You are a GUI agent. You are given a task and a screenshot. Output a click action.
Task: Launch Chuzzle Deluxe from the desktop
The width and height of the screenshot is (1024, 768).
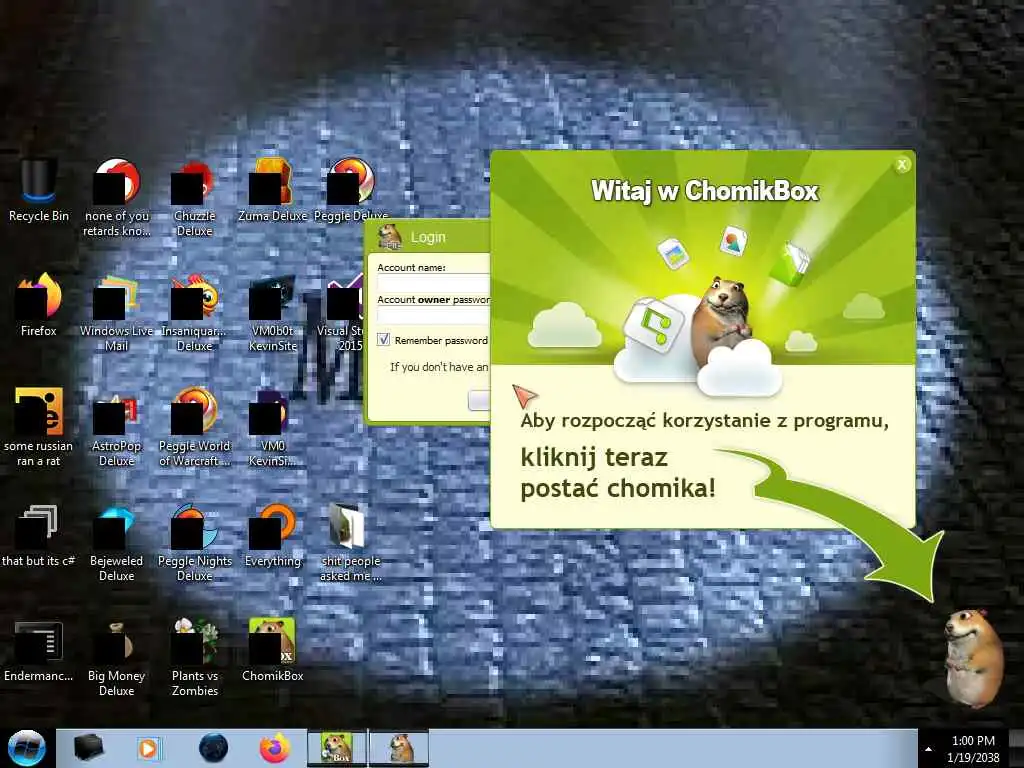click(194, 196)
